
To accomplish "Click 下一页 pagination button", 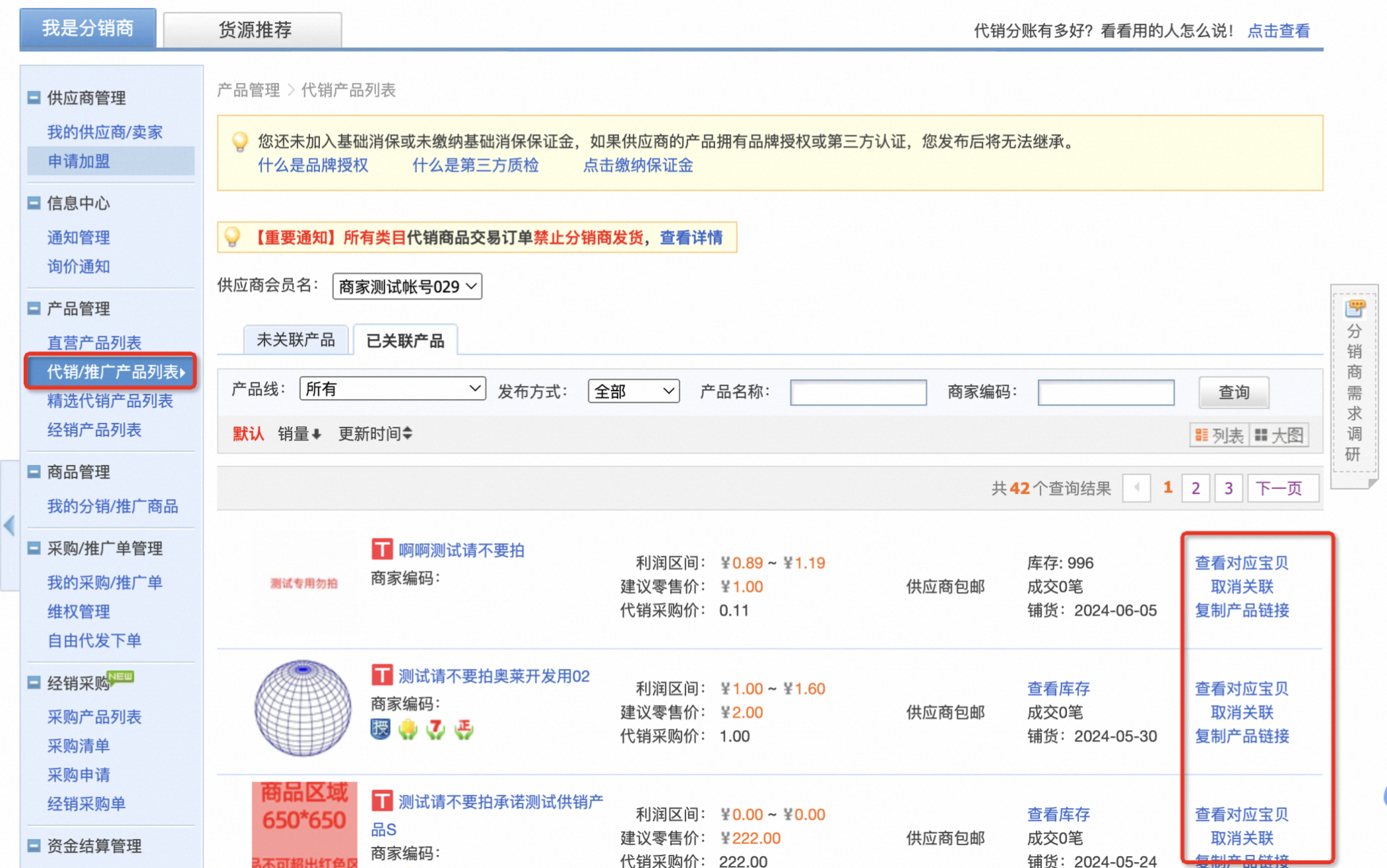I will [x=1283, y=489].
